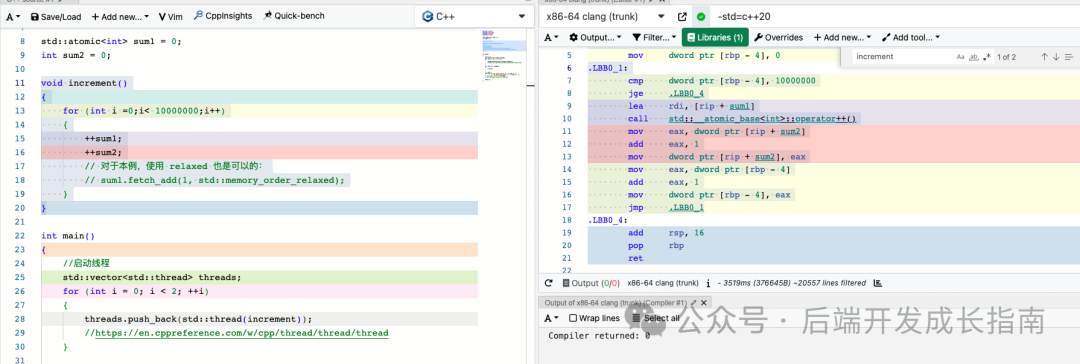Click the compilation stats chart icon

[878, 283]
